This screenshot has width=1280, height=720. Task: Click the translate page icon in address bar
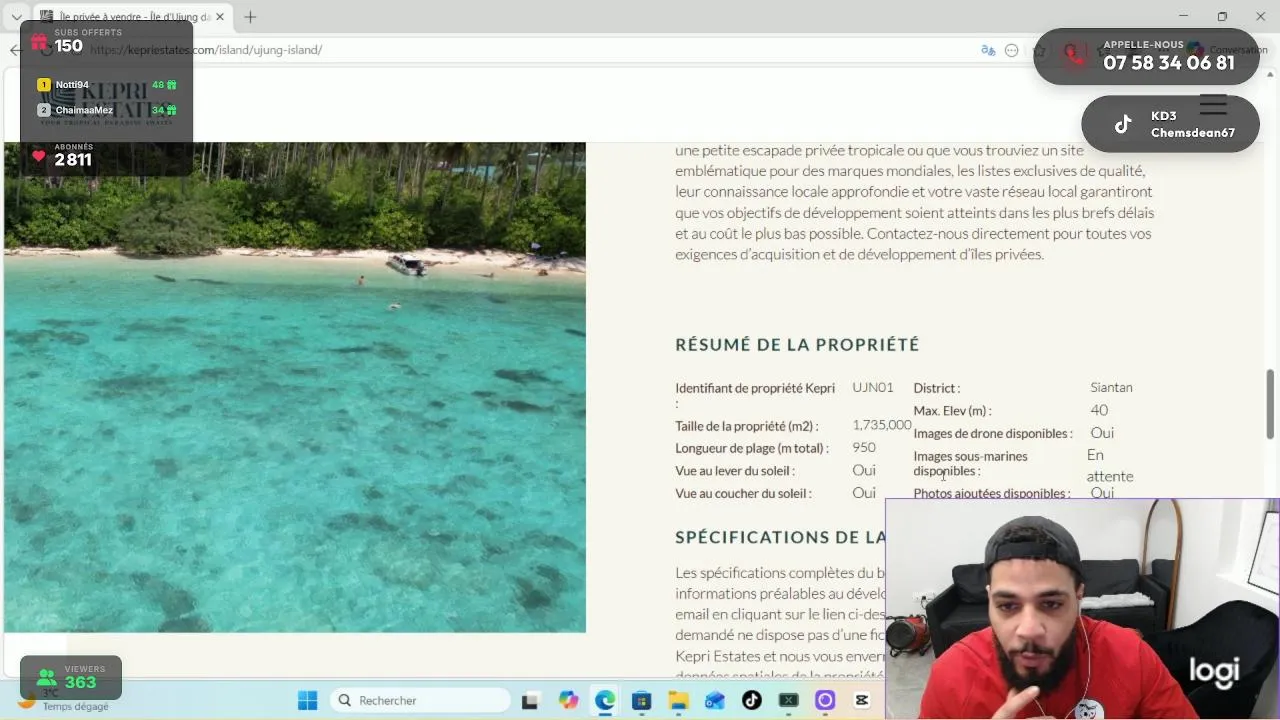[988, 50]
